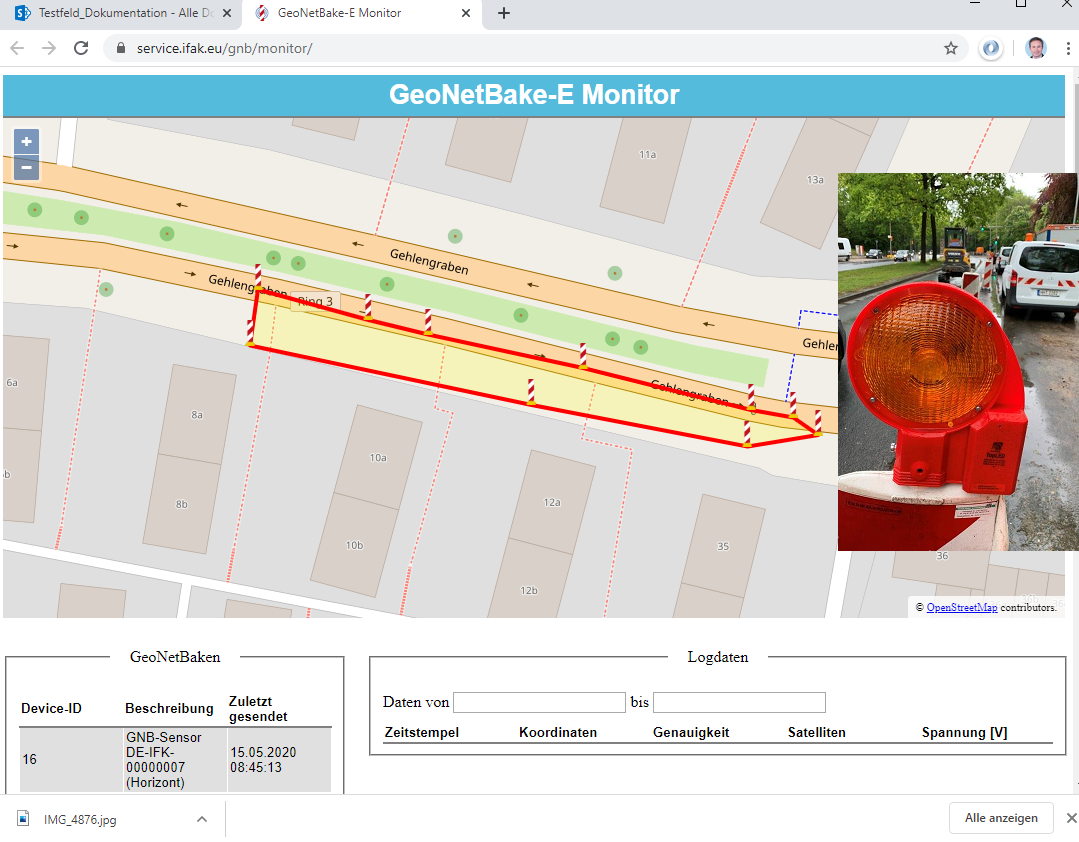Image resolution: width=1079 pixels, height=842 pixels.
Task: Click building 8a on the map
Action: (x=197, y=415)
